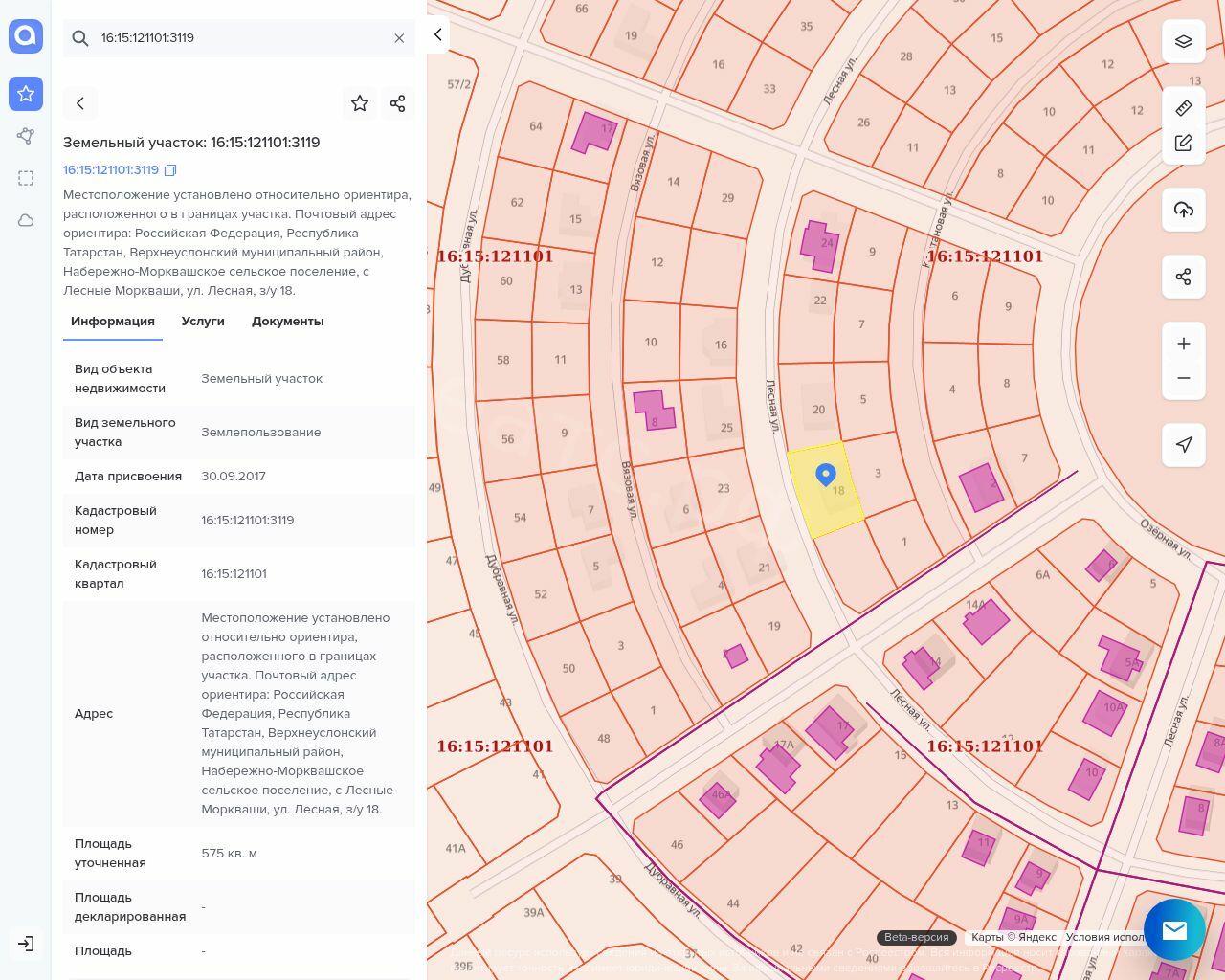Copy cadastral number 16:15:121101:3119
Image resolution: width=1225 pixels, height=980 pixels.
171,170
